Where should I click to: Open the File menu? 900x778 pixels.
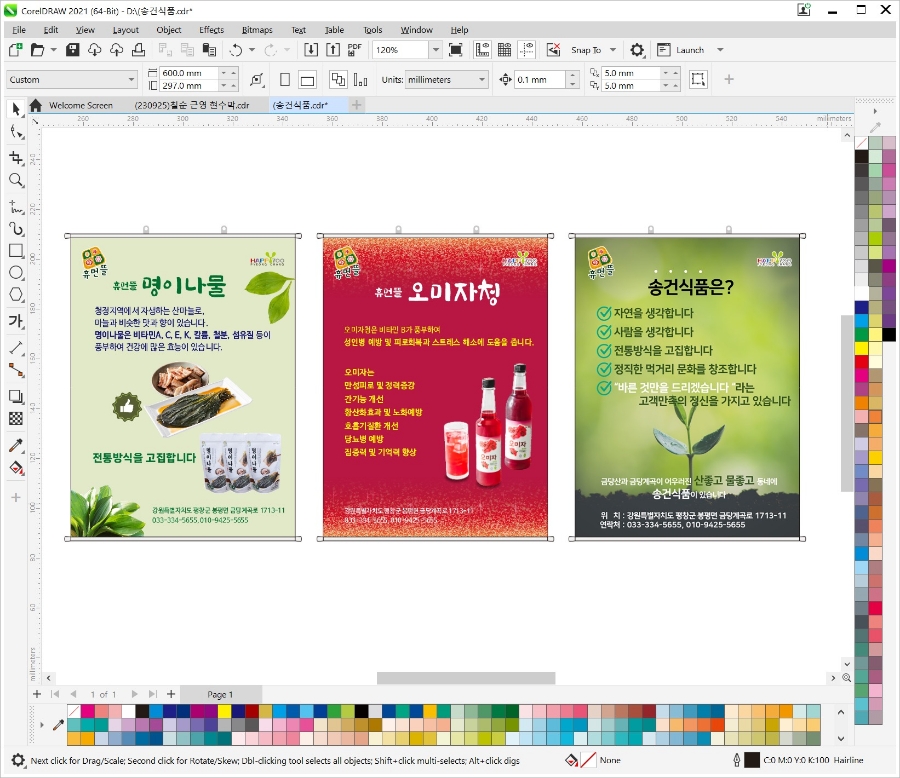(x=19, y=30)
